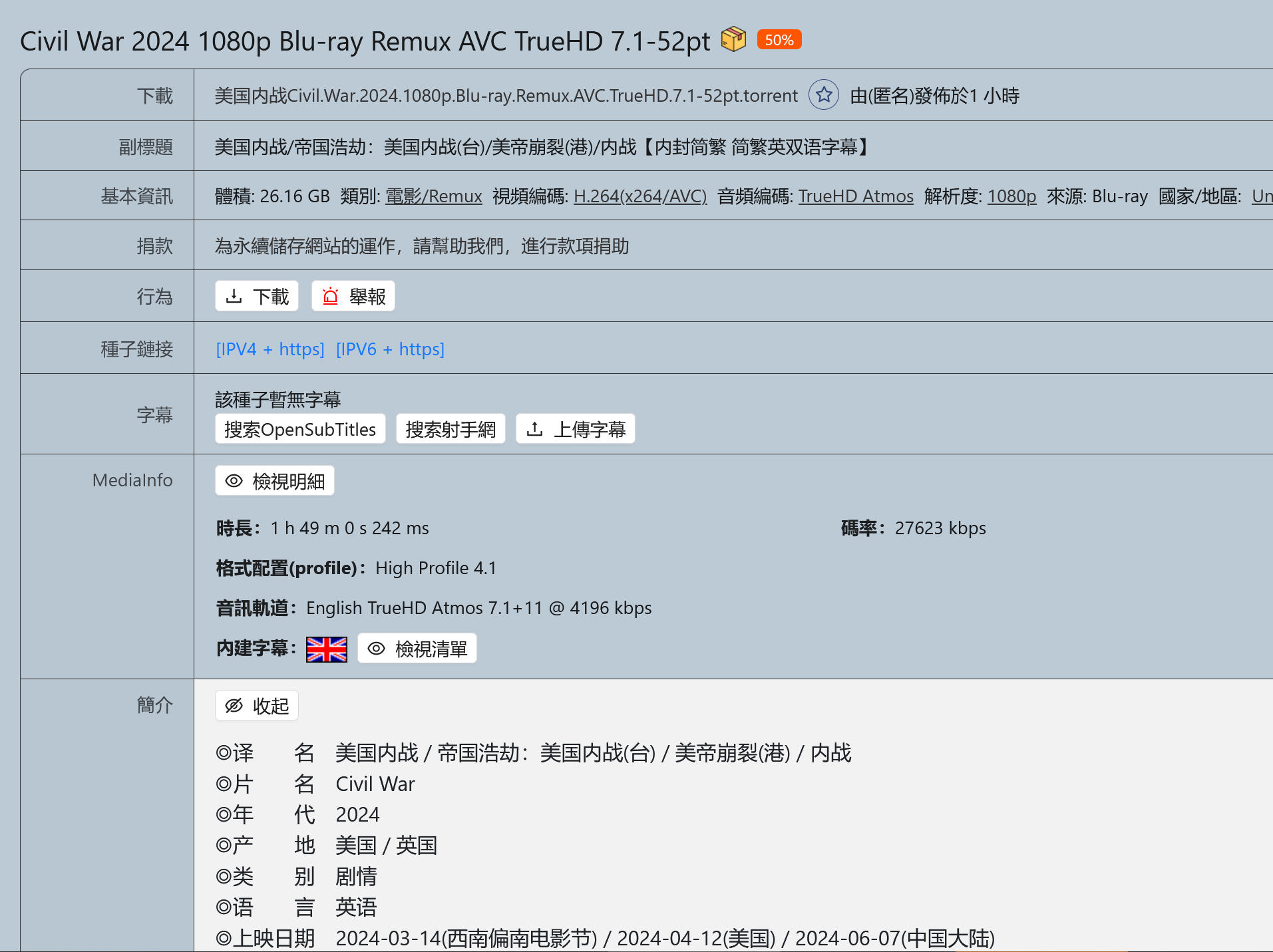
Task: Click the origin value 美国 / 英国
Action: [386, 846]
